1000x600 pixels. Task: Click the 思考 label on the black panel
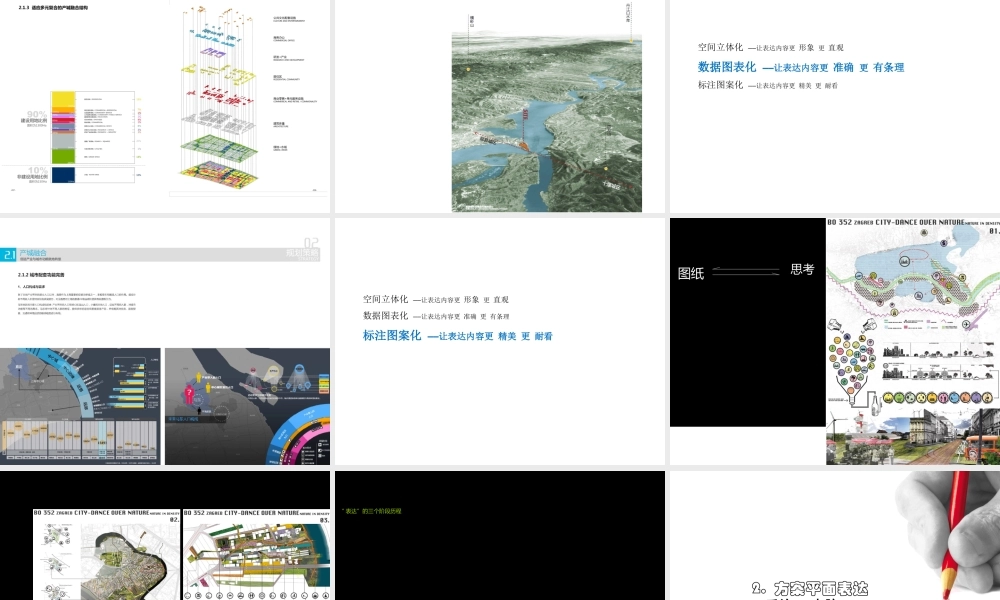click(x=802, y=269)
